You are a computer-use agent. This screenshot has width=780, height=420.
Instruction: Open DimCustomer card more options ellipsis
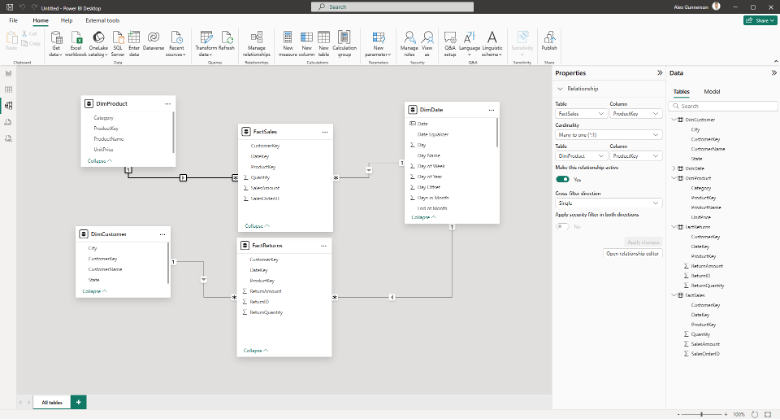pyautogui.click(x=162, y=234)
